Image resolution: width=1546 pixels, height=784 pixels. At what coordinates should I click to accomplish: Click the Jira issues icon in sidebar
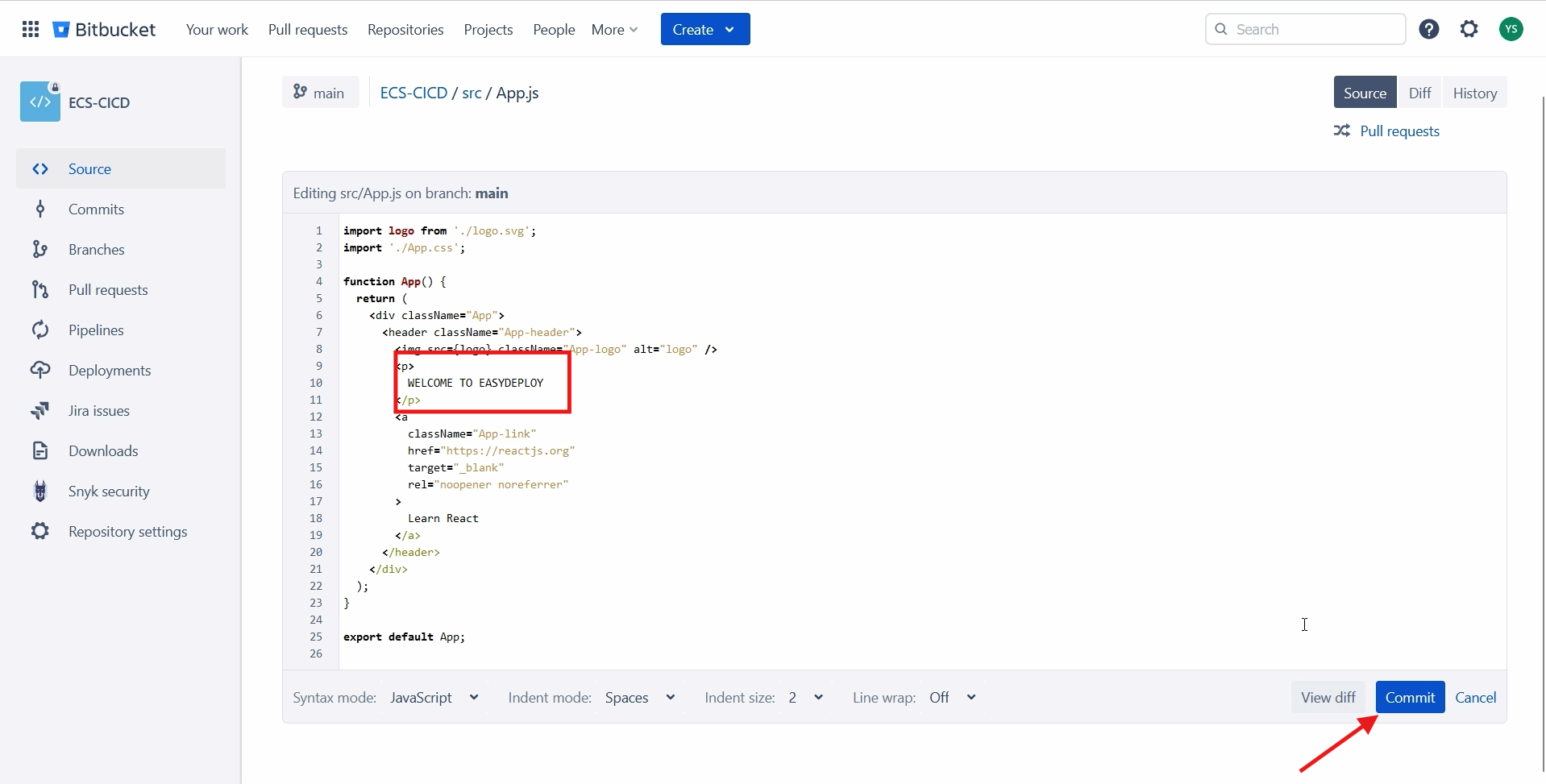tap(40, 410)
